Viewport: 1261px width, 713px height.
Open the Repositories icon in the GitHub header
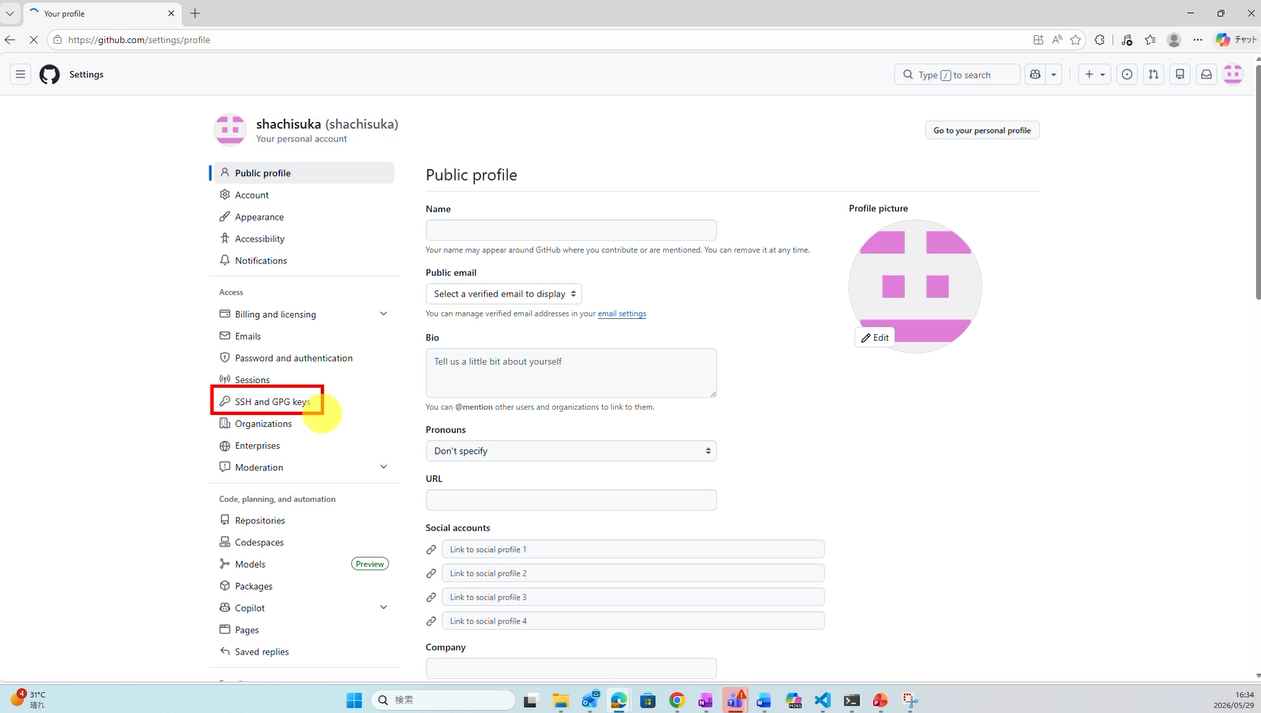pos(1180,74)
